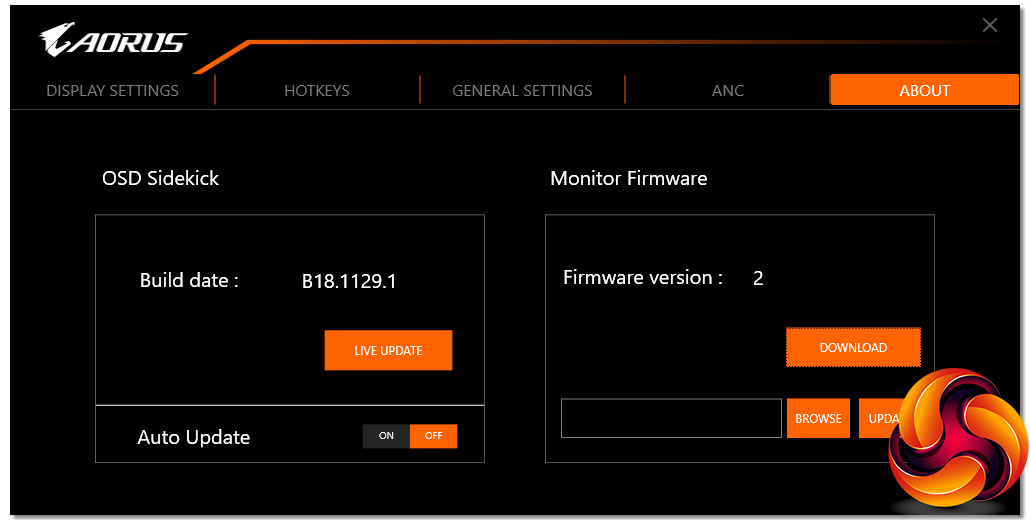Select the build date value B18.1129.1
The image size is (1030, 520).
[349, 281]
